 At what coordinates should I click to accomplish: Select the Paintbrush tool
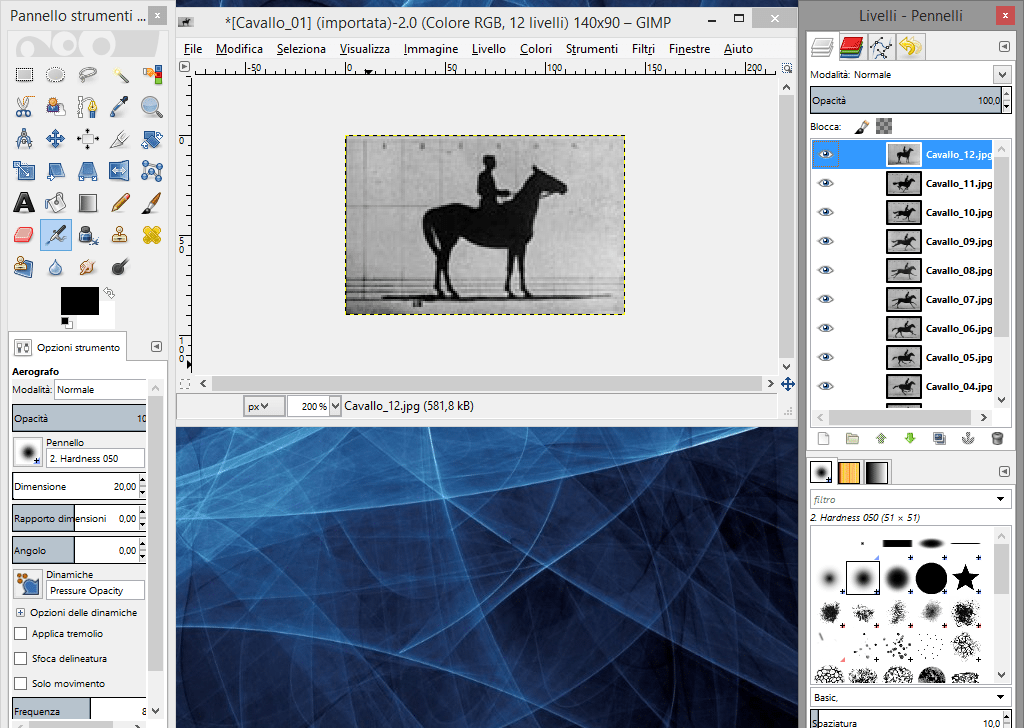(152, 202)
